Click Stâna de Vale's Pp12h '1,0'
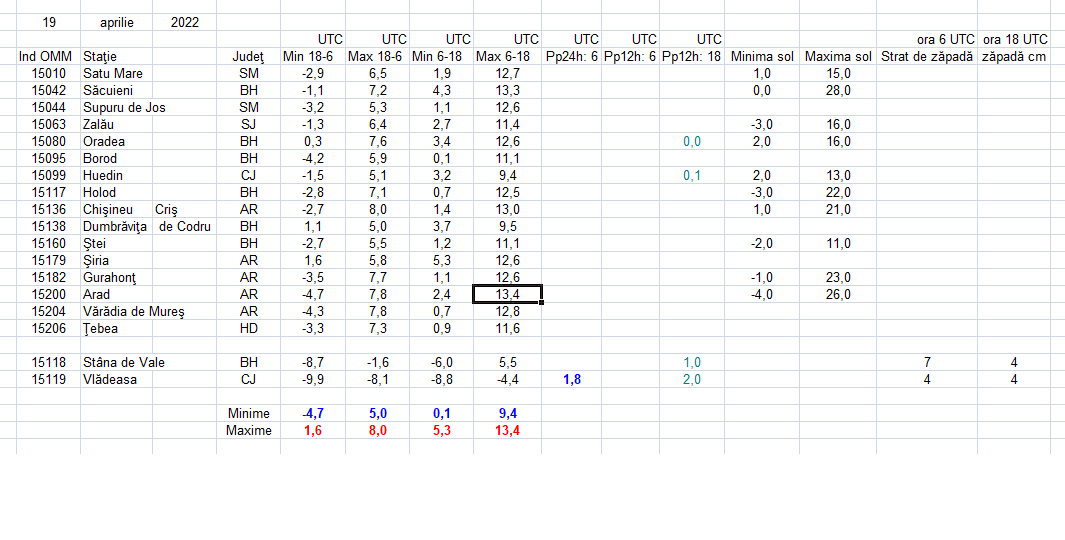Viewport: 1065px width, 540px height. click(692, 362)
